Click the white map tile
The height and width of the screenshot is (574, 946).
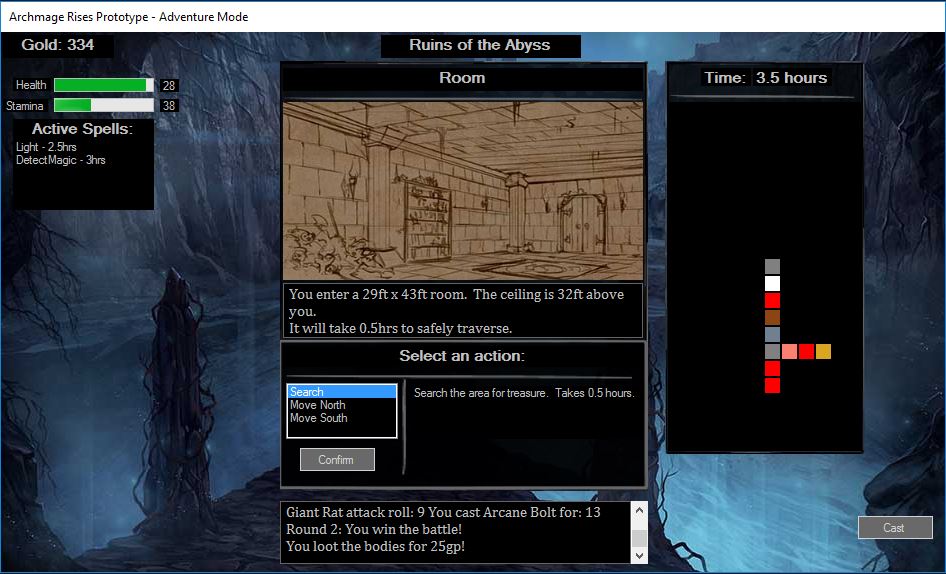click(772, 283)
